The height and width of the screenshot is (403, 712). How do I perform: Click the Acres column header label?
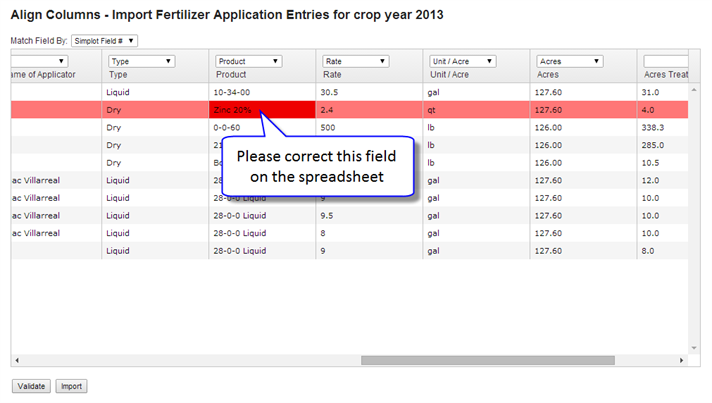point(548,74)
